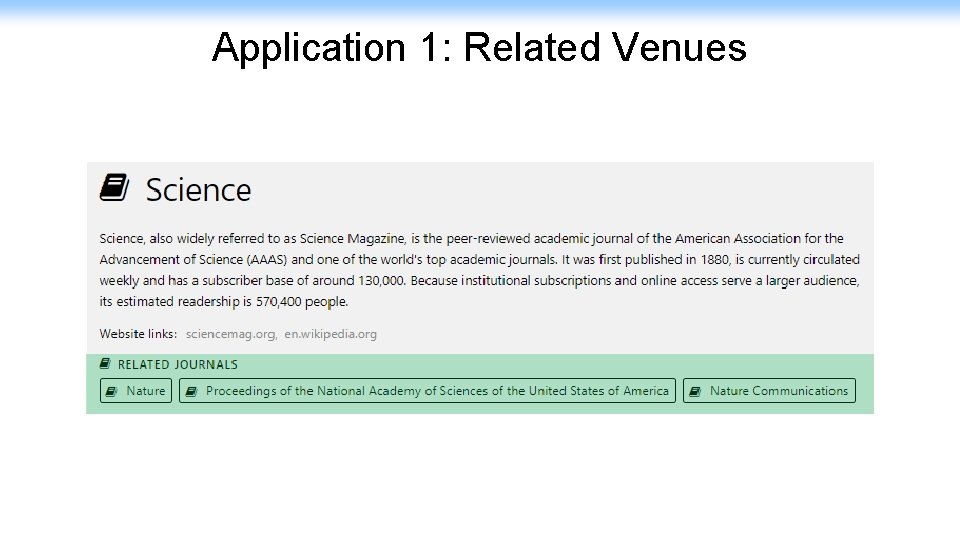This screenshot has height=540, width=960.
Task: Click the description line starting 'weekly and has a subscriber'
Action: click(x=479, y=280)
